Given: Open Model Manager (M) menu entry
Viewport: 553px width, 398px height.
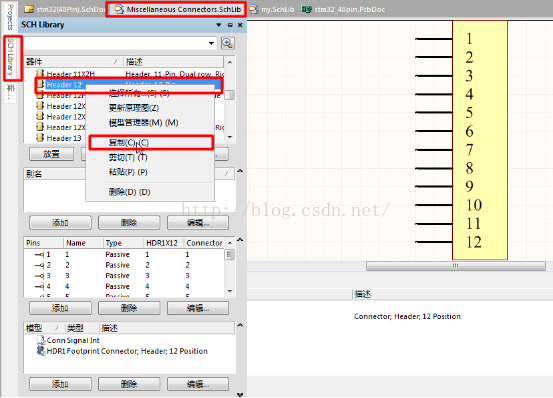Looking at the screenshot, I should click(144, 123).
